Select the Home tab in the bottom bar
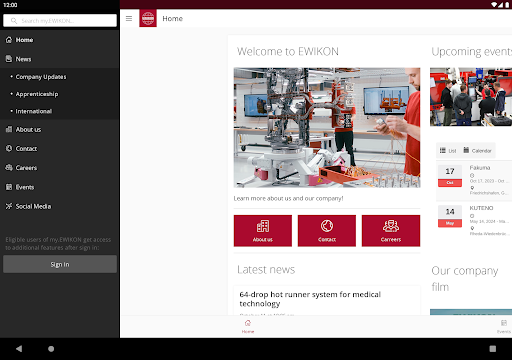512x360 pixels. coord(248,327)
